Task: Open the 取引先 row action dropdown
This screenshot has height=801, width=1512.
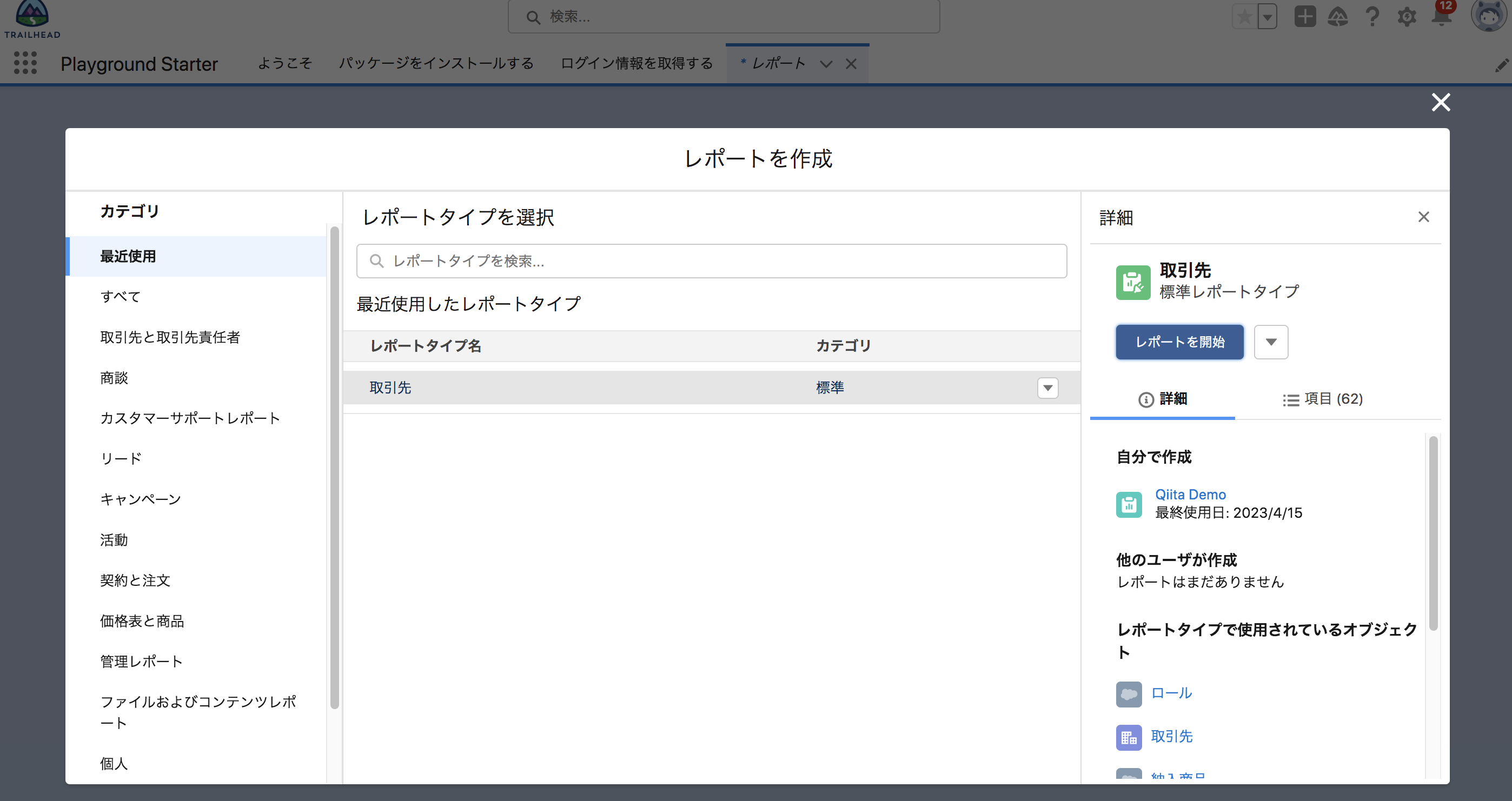Action: coord(1047,388)
